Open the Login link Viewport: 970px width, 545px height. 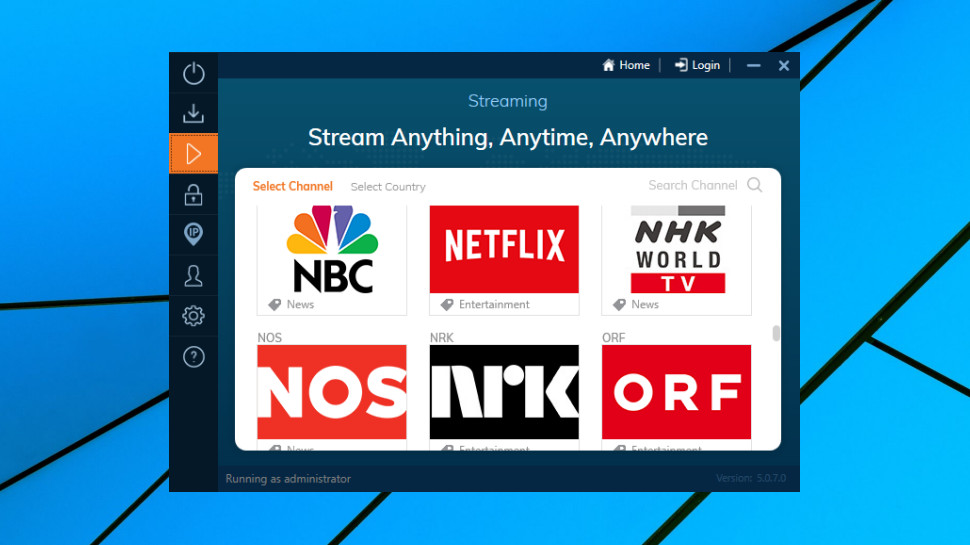coord(697,65)
